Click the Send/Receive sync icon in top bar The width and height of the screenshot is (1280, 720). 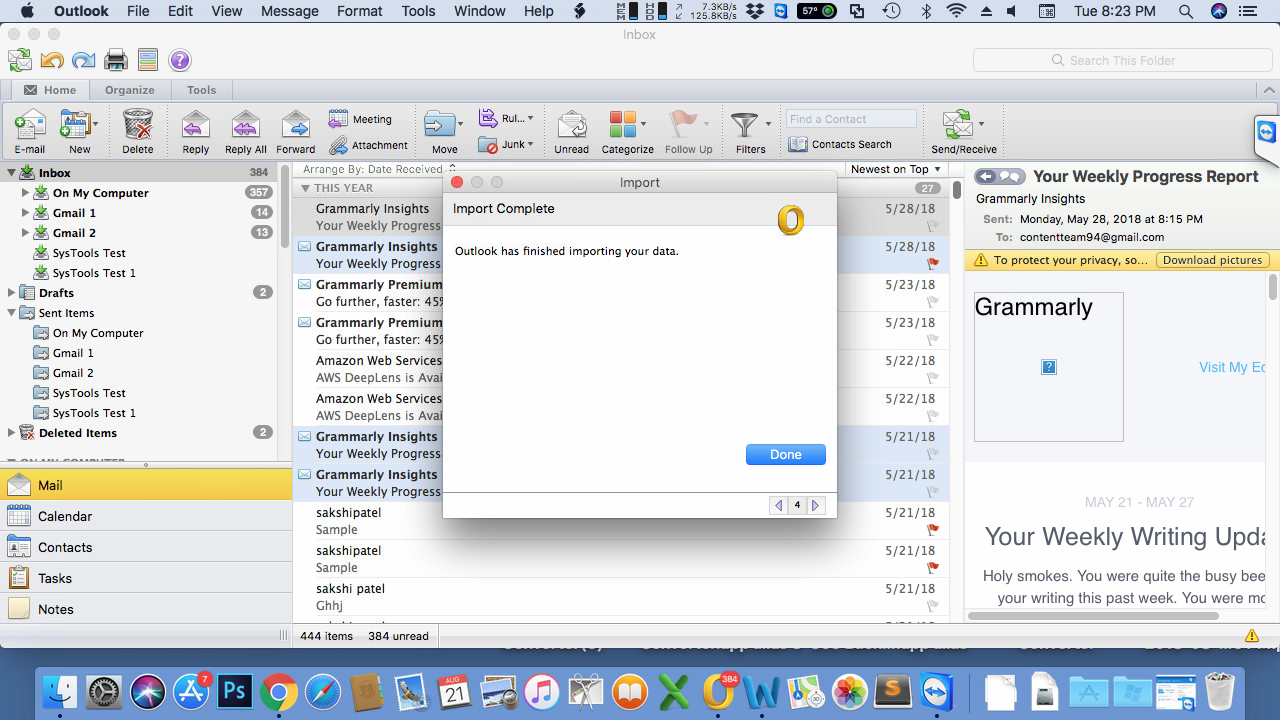click(x=20, y=61)
